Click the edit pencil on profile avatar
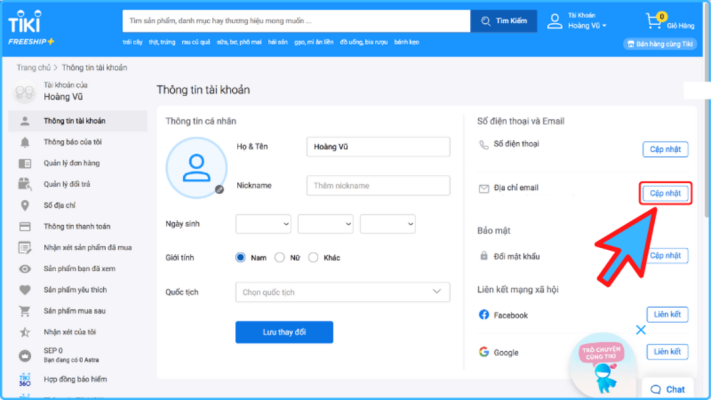This screenshot has width=711, height=400. (219, 188)
